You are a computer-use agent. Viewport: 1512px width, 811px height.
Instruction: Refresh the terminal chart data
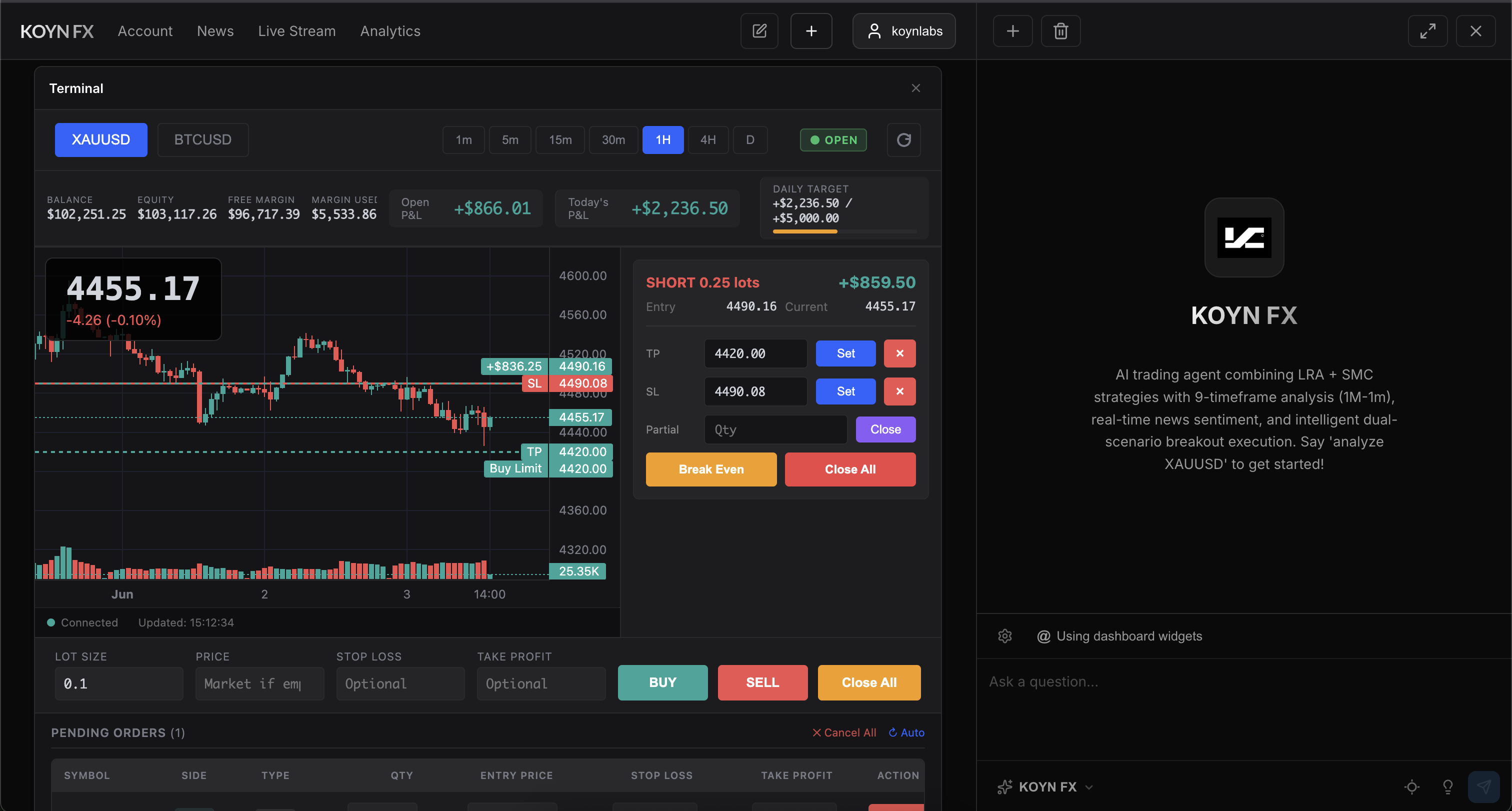903,139
